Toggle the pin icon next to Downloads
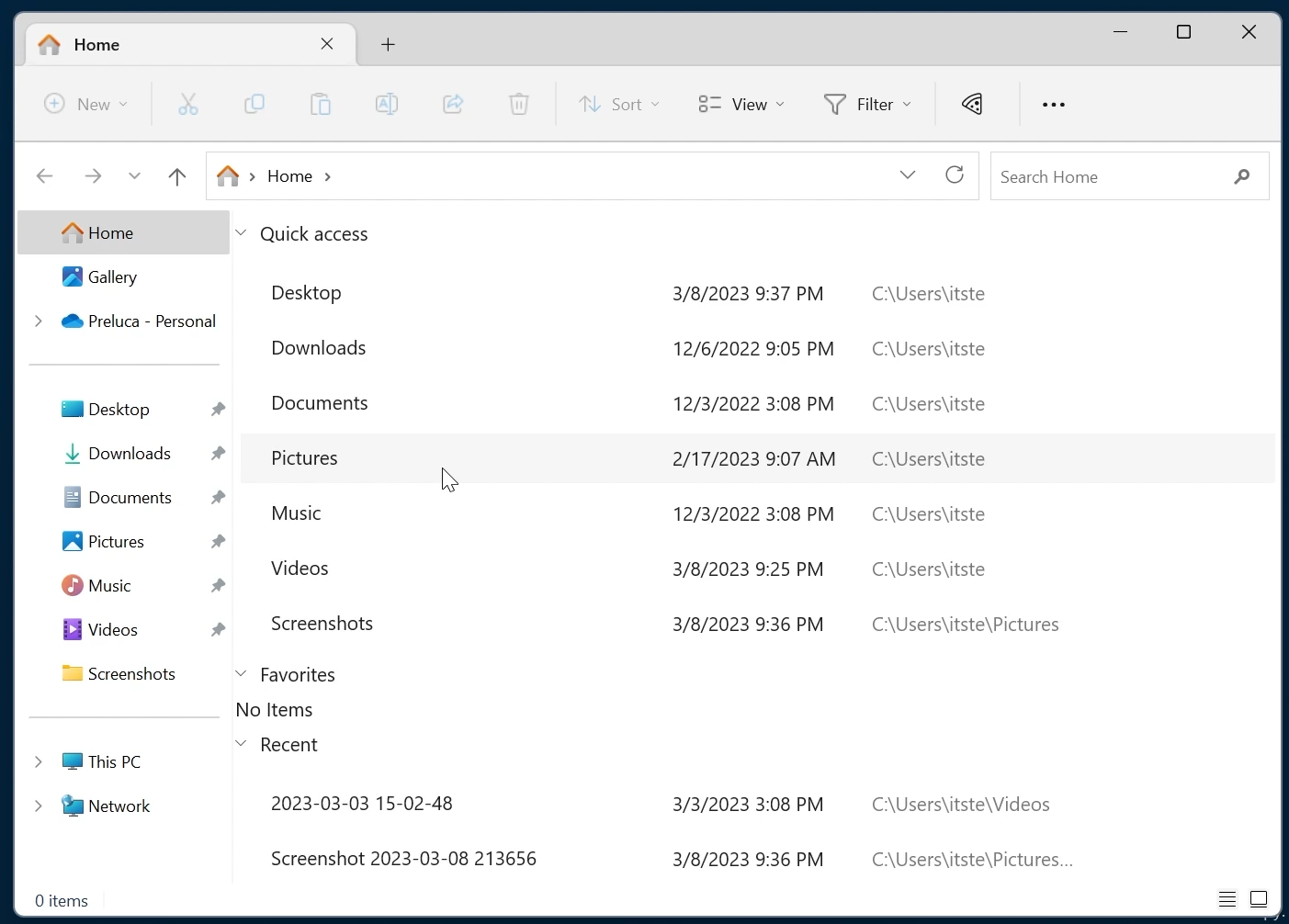1289x924 pixels. [x=217, y=453]
